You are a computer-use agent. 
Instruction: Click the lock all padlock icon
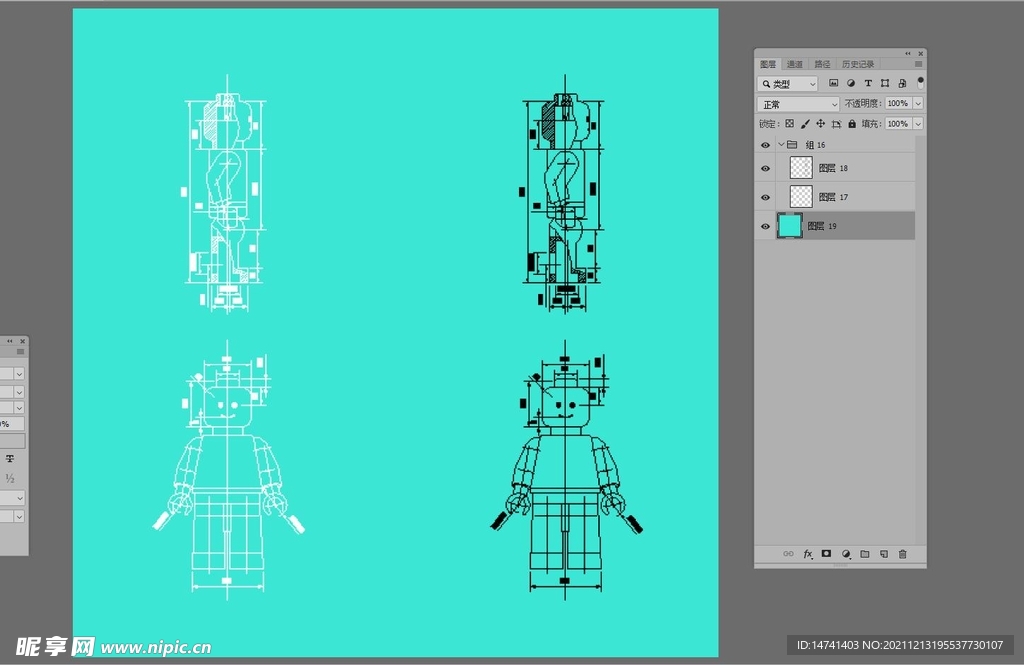point(852,123)
